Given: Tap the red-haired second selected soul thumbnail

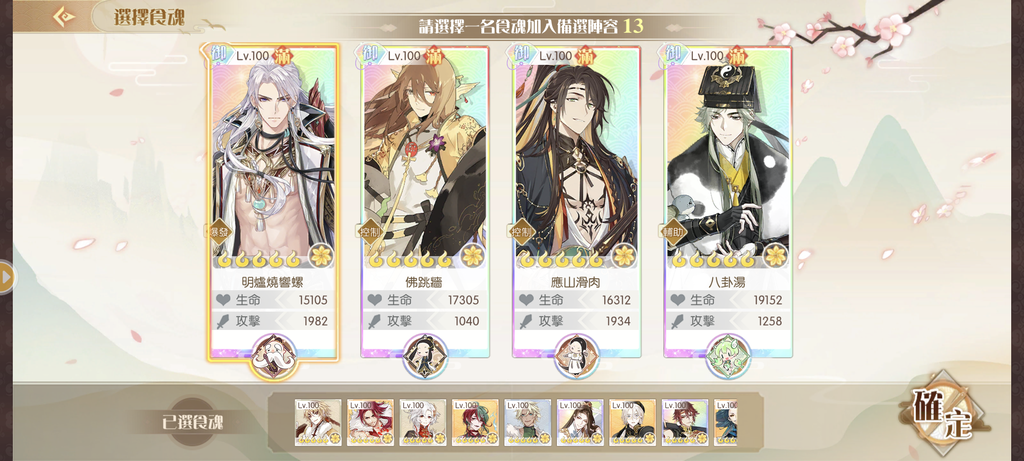Looking at the screenshot, I should [x=370, y=422].
